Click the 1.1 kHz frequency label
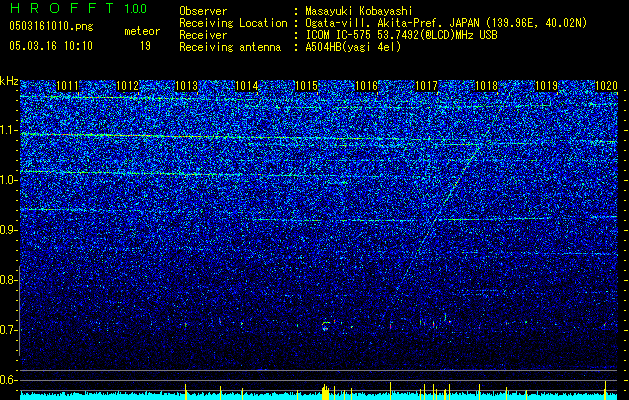Viewport: 629px width, 400px height. click(8, 130)
